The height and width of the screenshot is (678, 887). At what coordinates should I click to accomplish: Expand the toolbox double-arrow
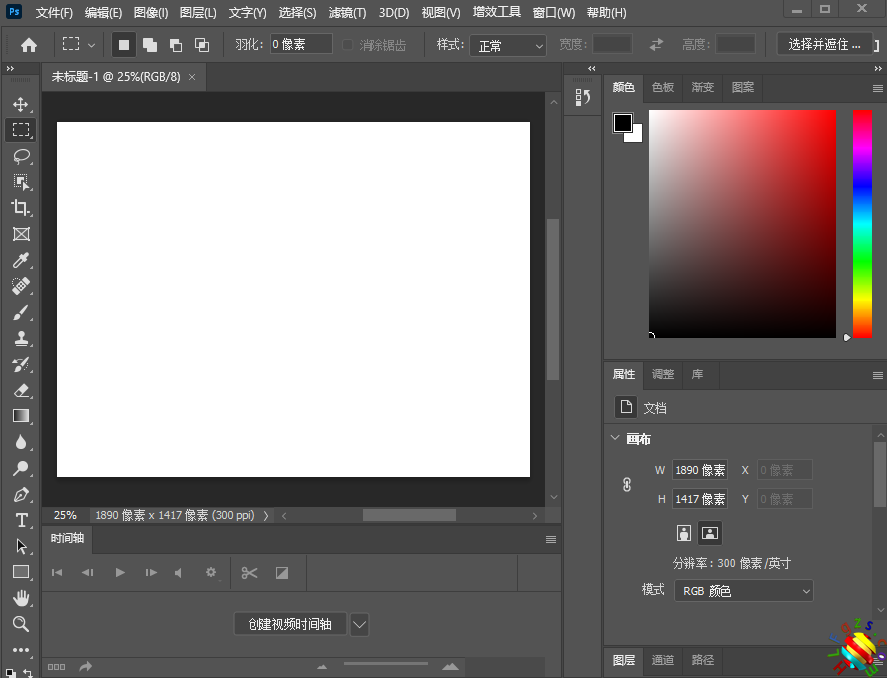10,68
